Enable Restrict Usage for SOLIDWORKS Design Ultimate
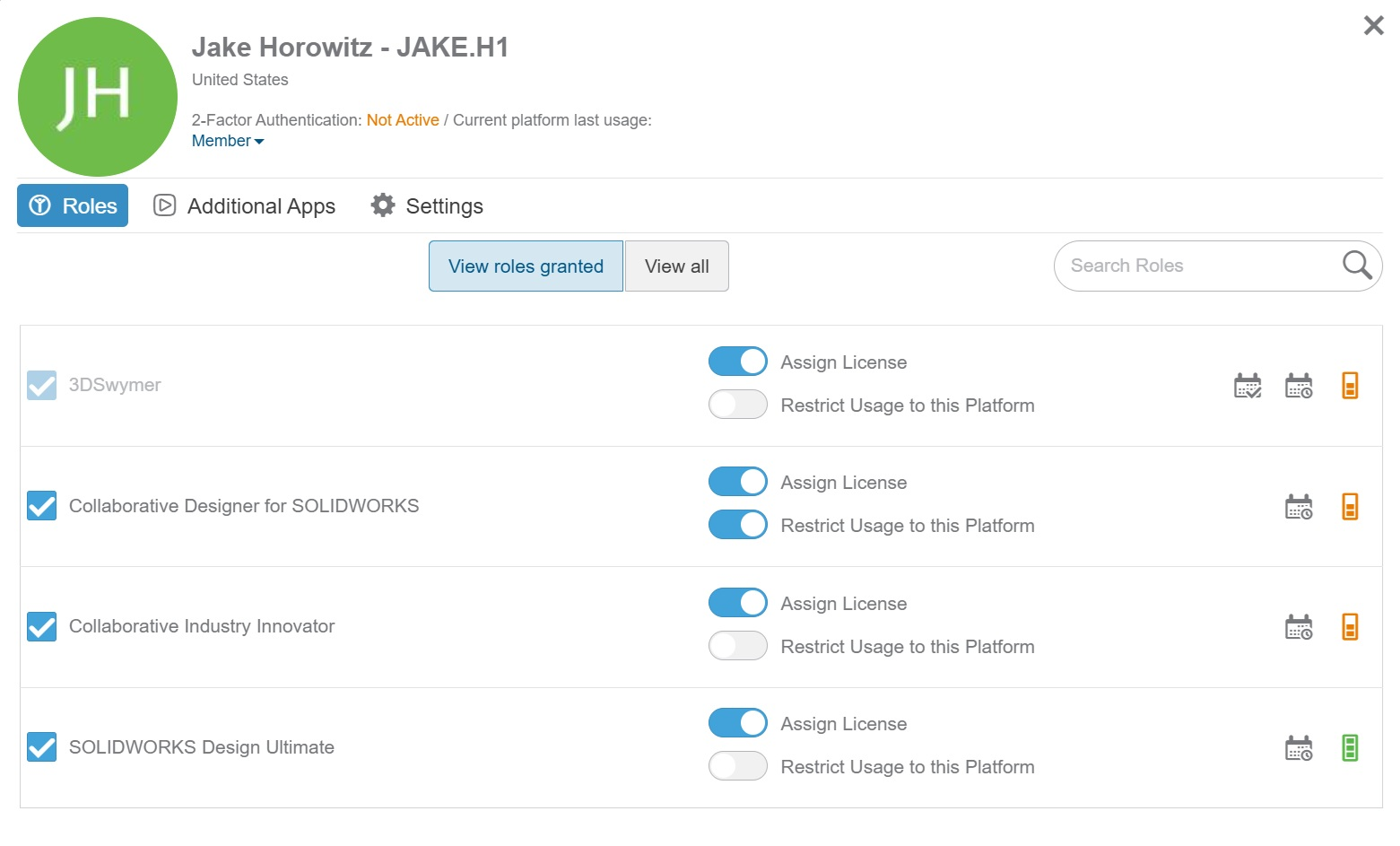The width and height of the screenshot is (1400, 846). click(x=738, y=766)
